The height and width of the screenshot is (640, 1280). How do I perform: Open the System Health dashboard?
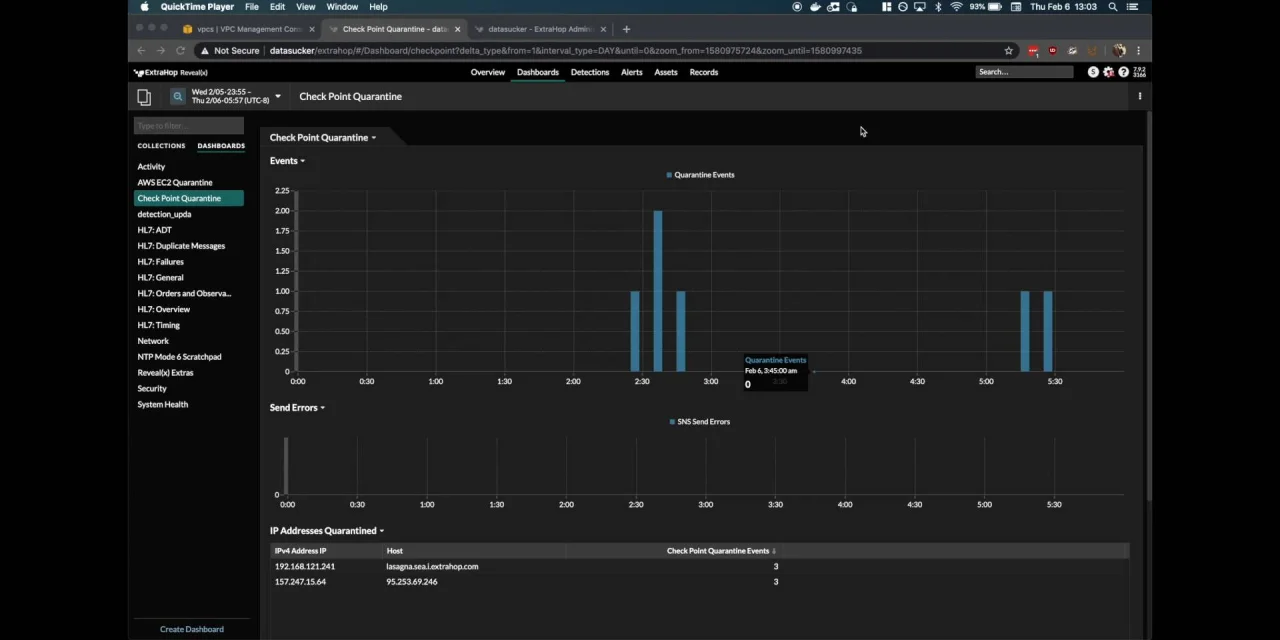(163, 405)
